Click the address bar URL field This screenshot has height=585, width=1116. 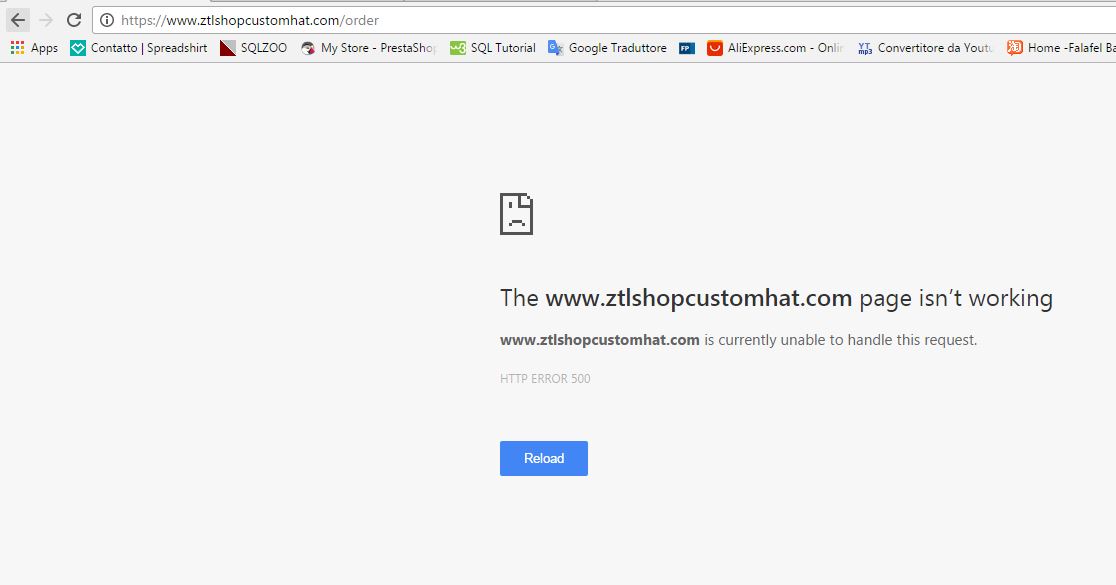tap(604, 20)
